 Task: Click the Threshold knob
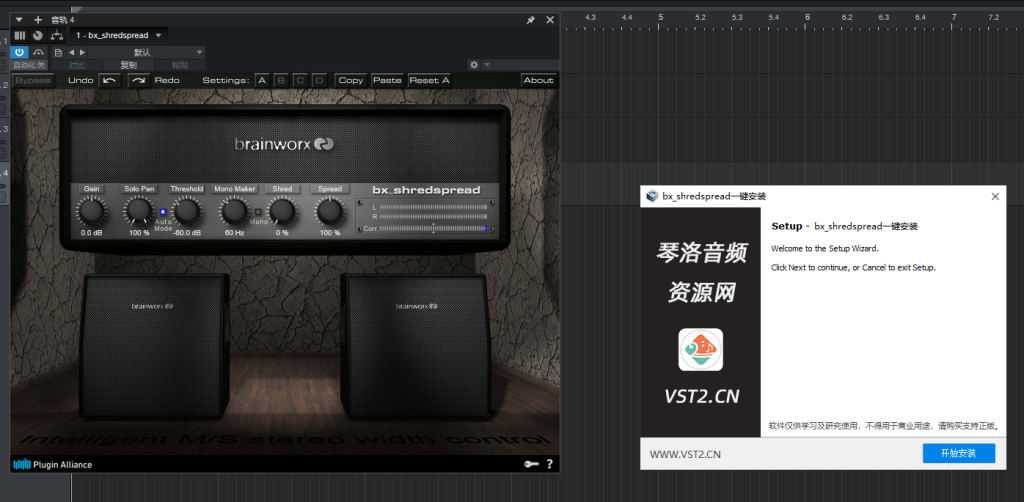(187, 211)
